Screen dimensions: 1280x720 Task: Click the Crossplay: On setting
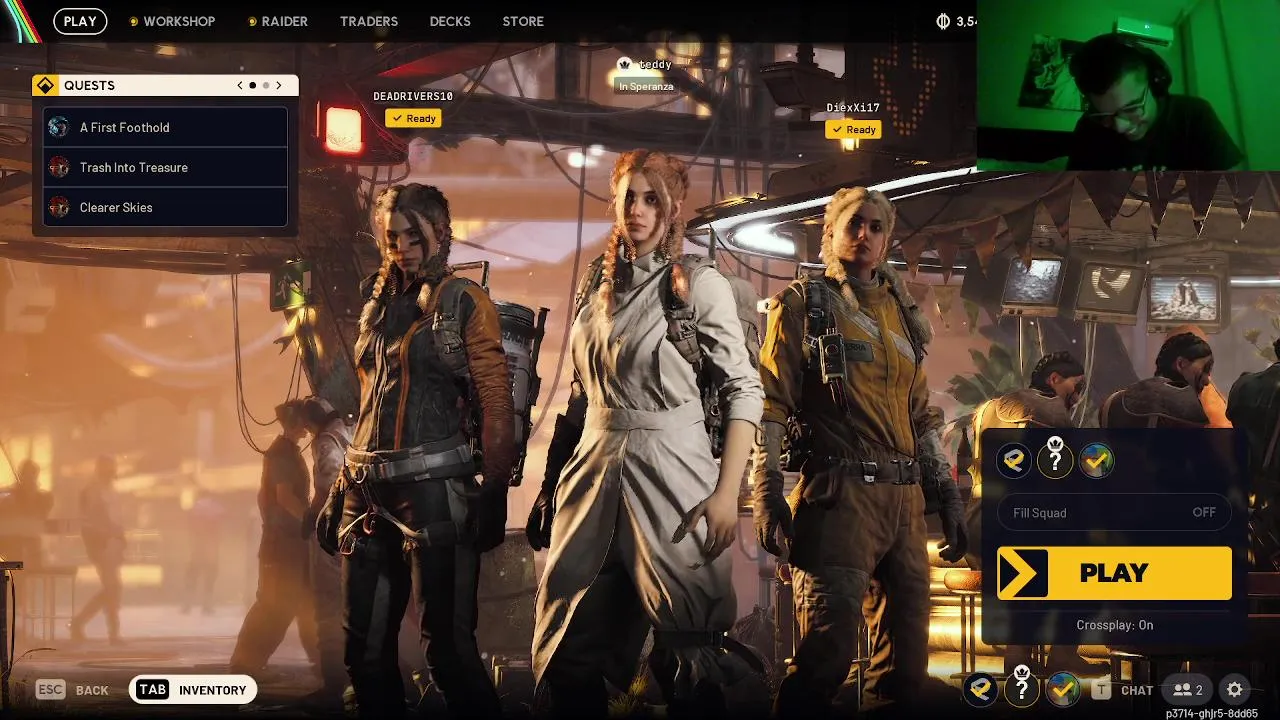pos(1114,625)
